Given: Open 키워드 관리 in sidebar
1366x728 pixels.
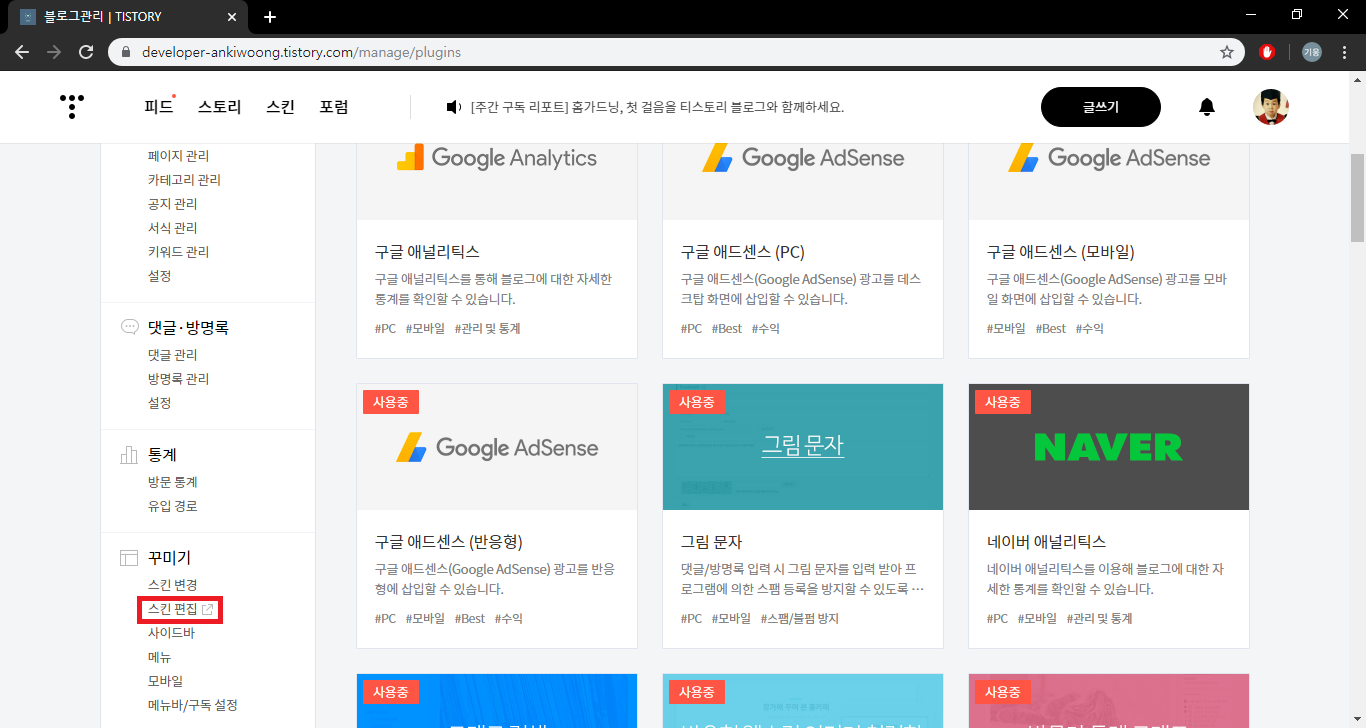Looking at the screenshot, I should (178, 252).
